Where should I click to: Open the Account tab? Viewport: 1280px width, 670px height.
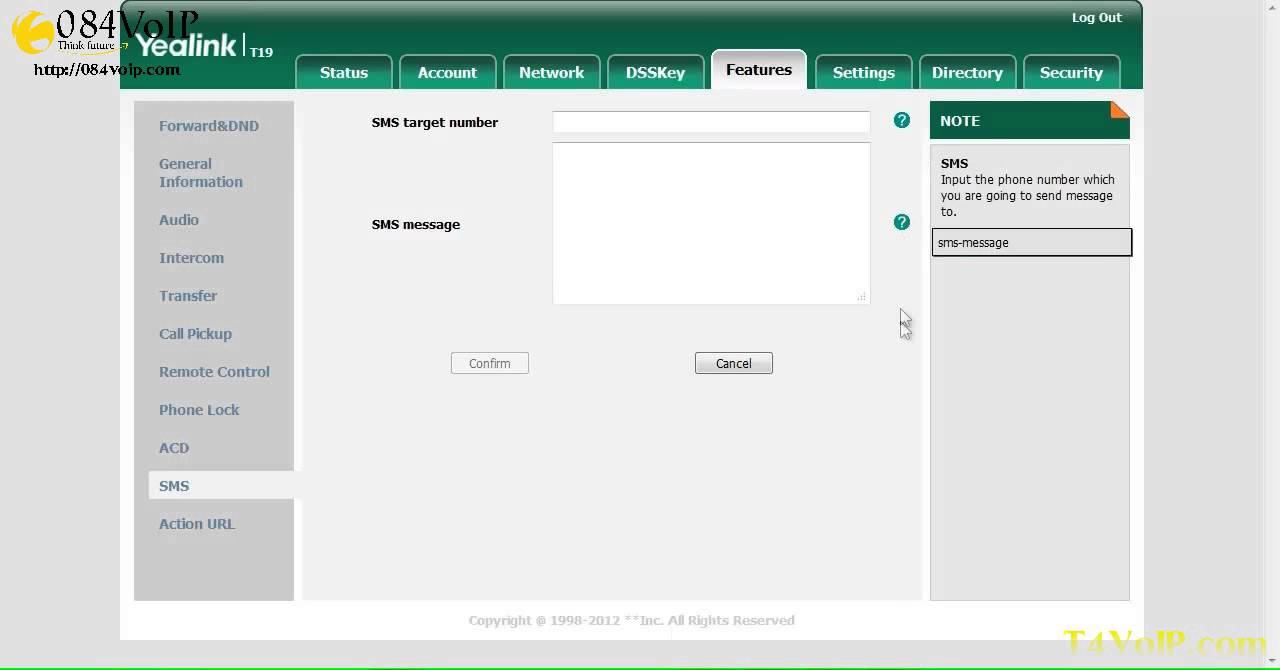pyautogui.click(x=447, y=72)
